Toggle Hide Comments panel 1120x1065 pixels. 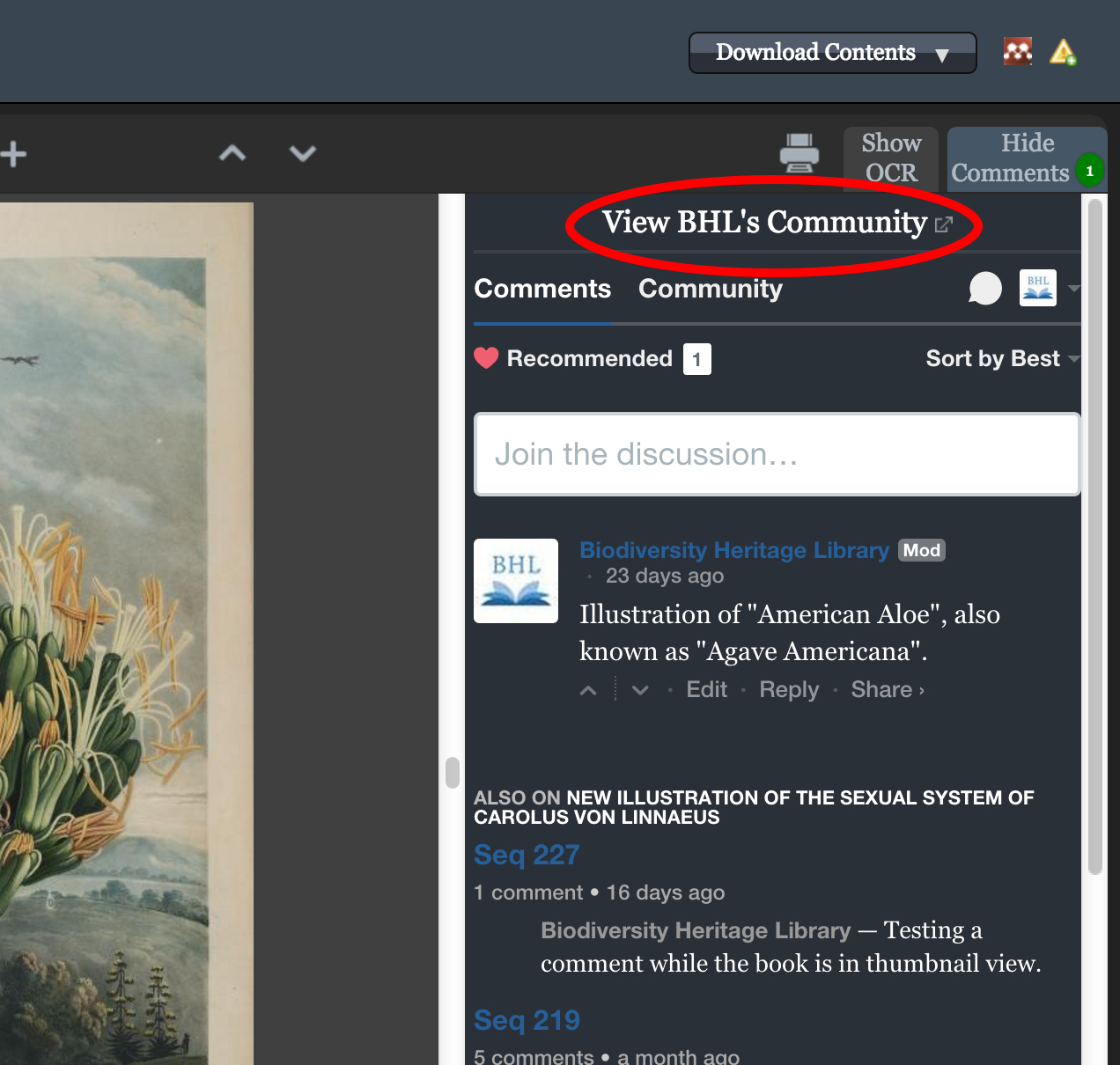[1010, 158]
